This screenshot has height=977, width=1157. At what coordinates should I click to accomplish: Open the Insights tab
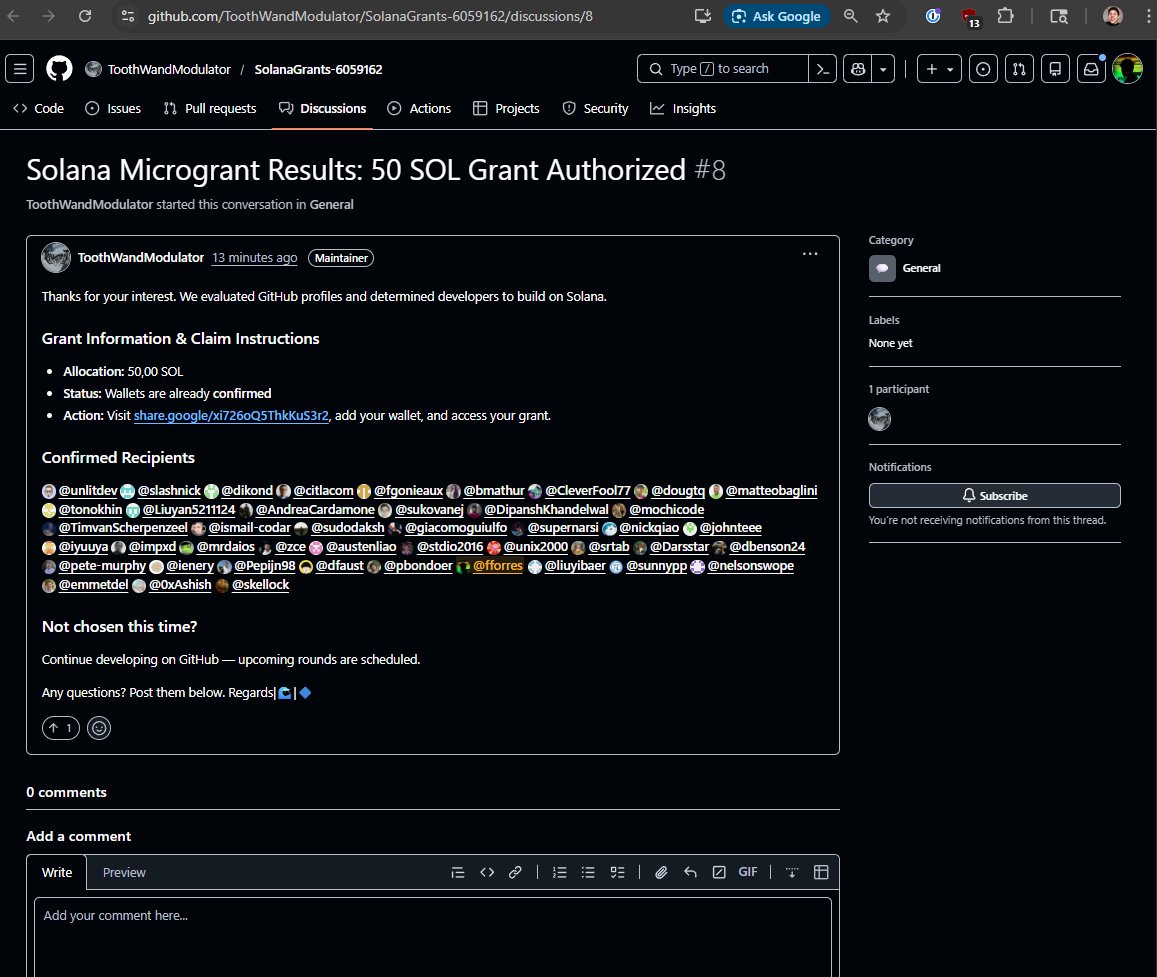[683, 108]
